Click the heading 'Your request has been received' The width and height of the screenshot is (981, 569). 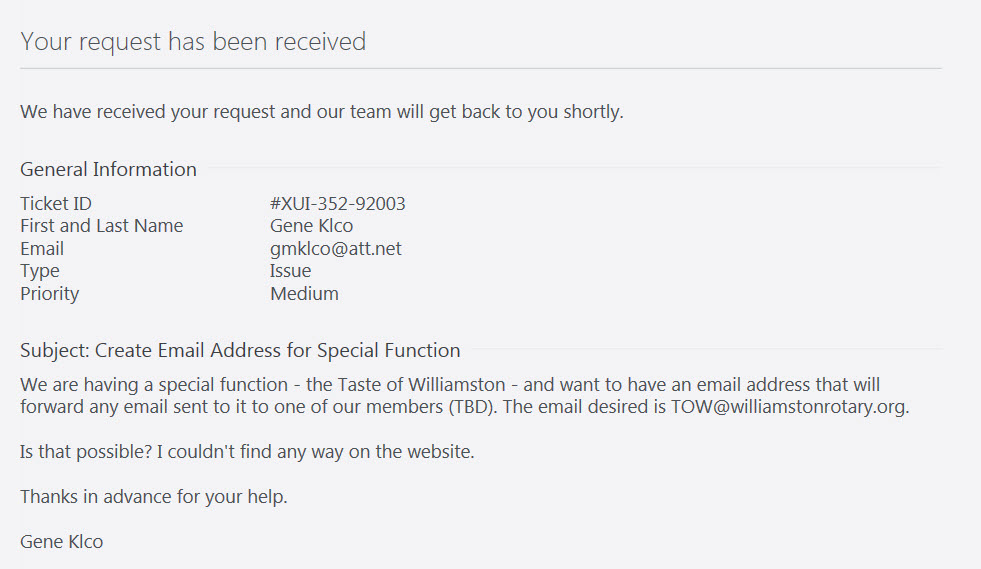coord(193,42)
